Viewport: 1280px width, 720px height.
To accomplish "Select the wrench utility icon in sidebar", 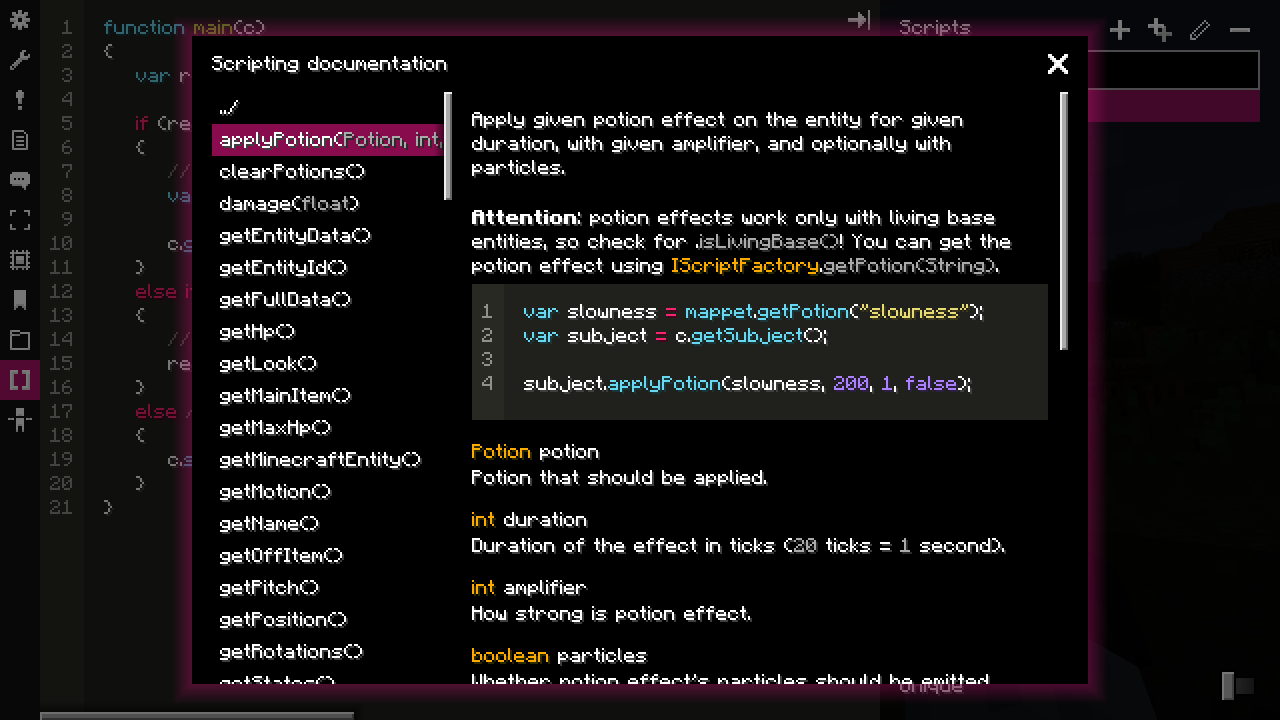I will click(20, 60).
